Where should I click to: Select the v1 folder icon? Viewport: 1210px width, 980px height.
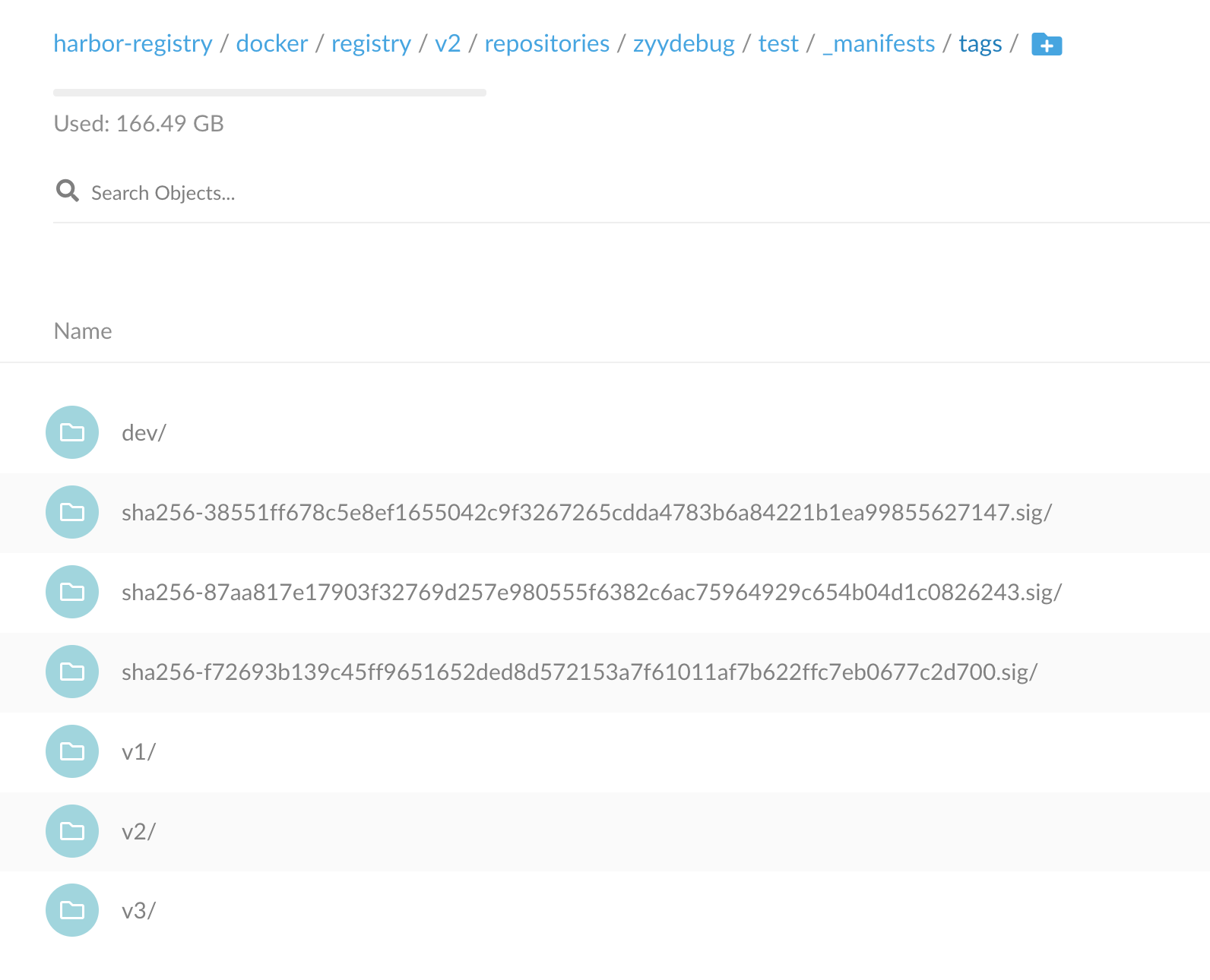coord(72,751)
